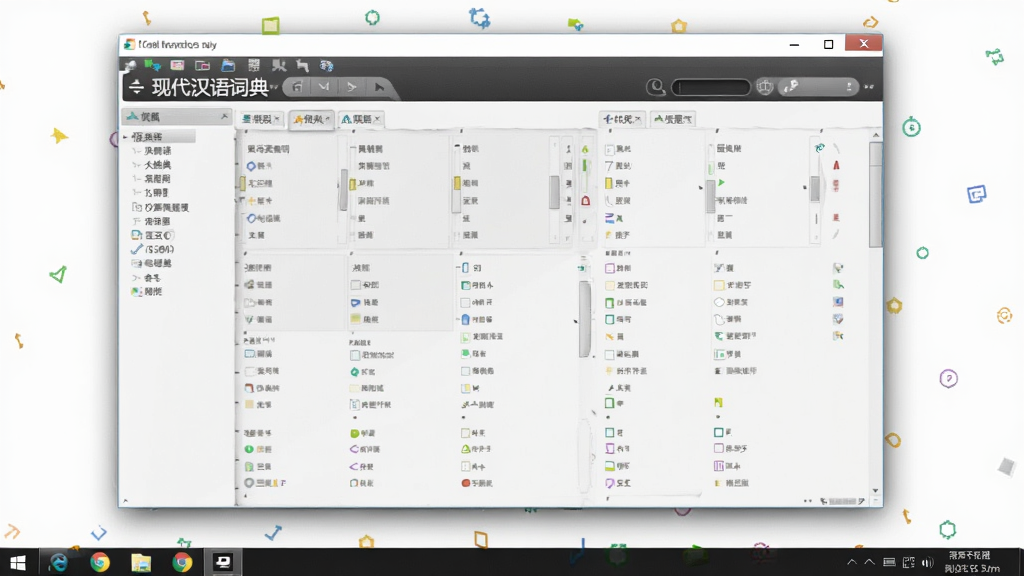Click the grid calculator-style toolbar icon

pyautogui.click(x=254, y=65)
